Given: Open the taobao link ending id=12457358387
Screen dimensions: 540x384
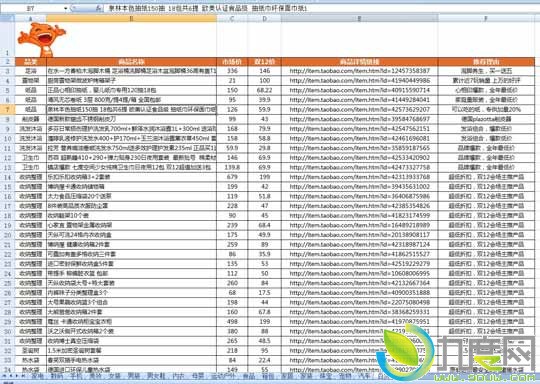Looking at the screenshot, I should point(360,71).
